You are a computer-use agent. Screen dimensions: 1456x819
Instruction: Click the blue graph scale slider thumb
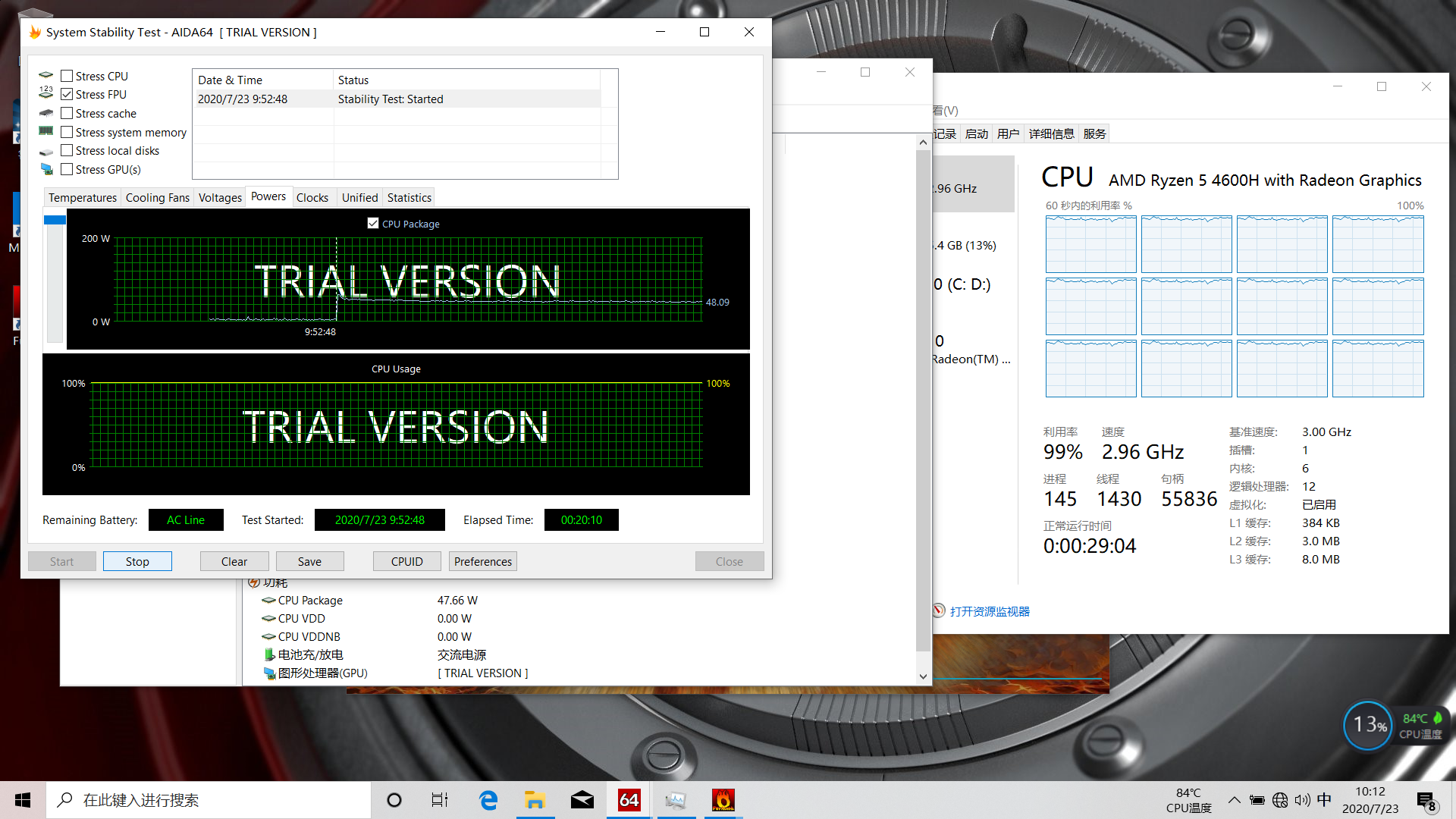55,220
